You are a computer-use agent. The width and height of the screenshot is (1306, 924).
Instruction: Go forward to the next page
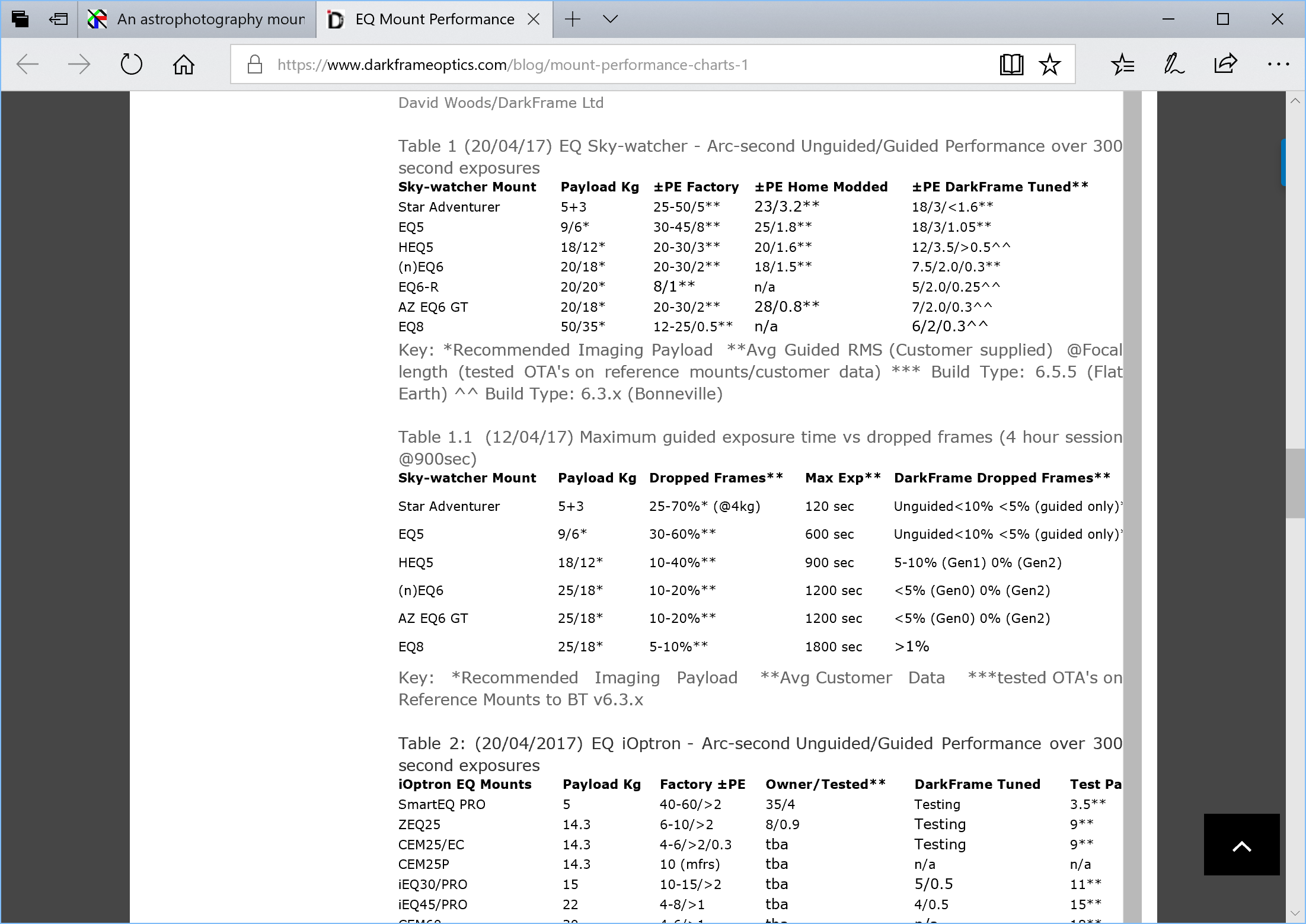click(79, 64)
